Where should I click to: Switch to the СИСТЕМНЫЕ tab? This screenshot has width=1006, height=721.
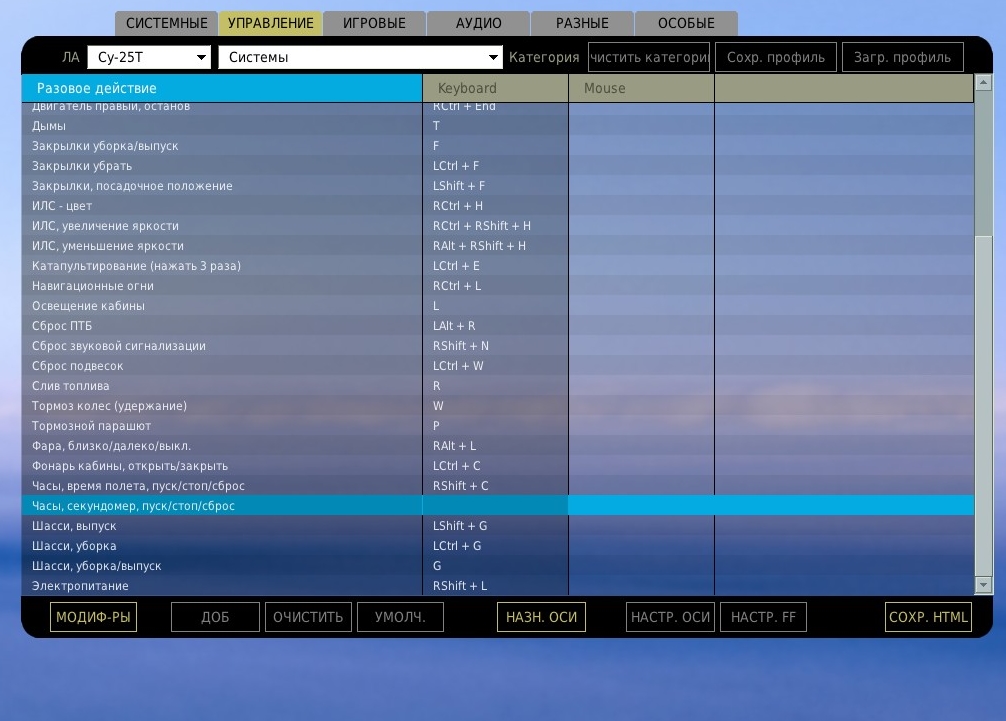166,23
